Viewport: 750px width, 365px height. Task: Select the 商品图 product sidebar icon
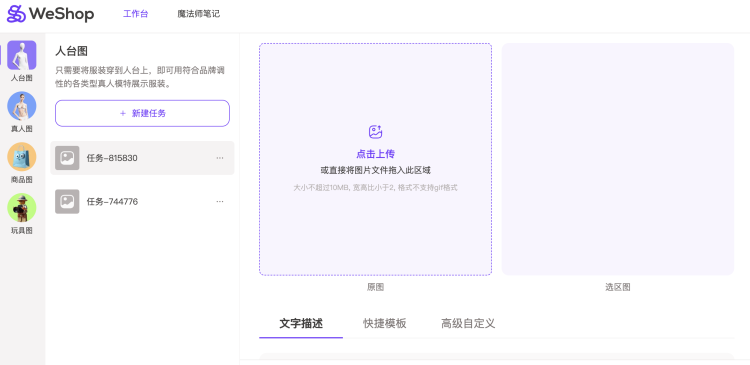pyautogui.click(x=22, y=157)
